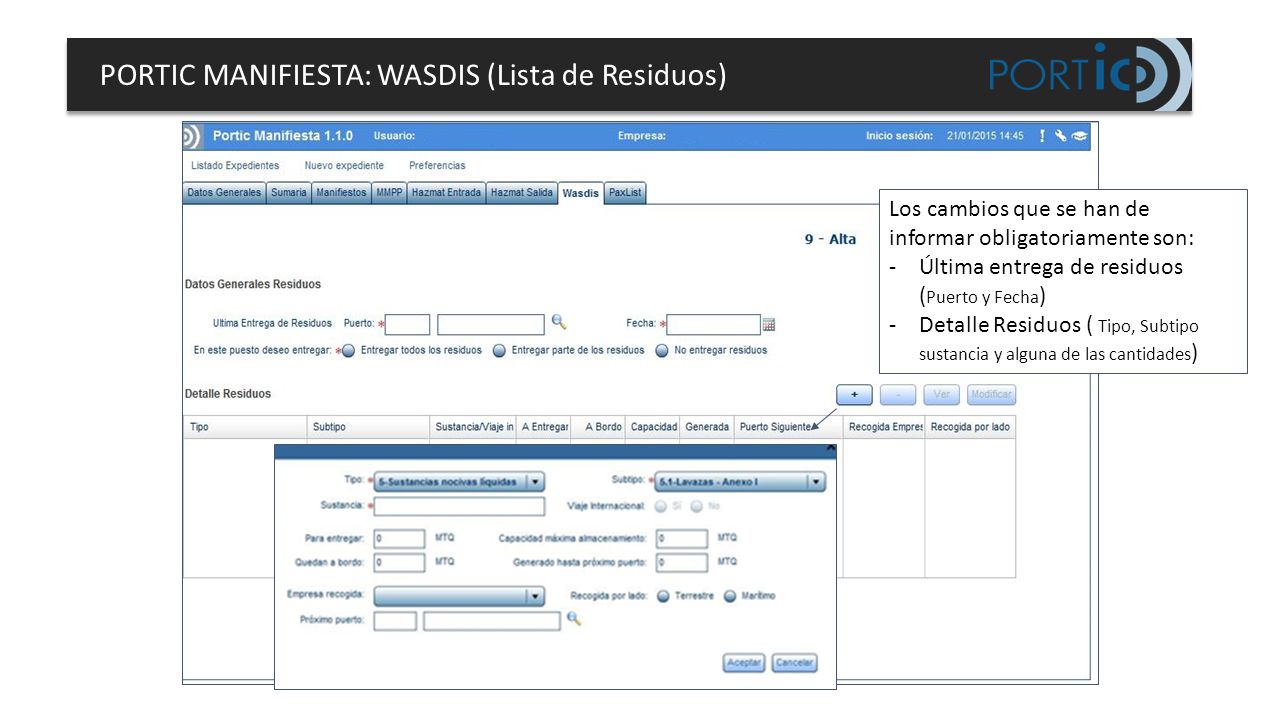
Task: Click the exclamation alert icon in header
Action: coord(1042,136)
